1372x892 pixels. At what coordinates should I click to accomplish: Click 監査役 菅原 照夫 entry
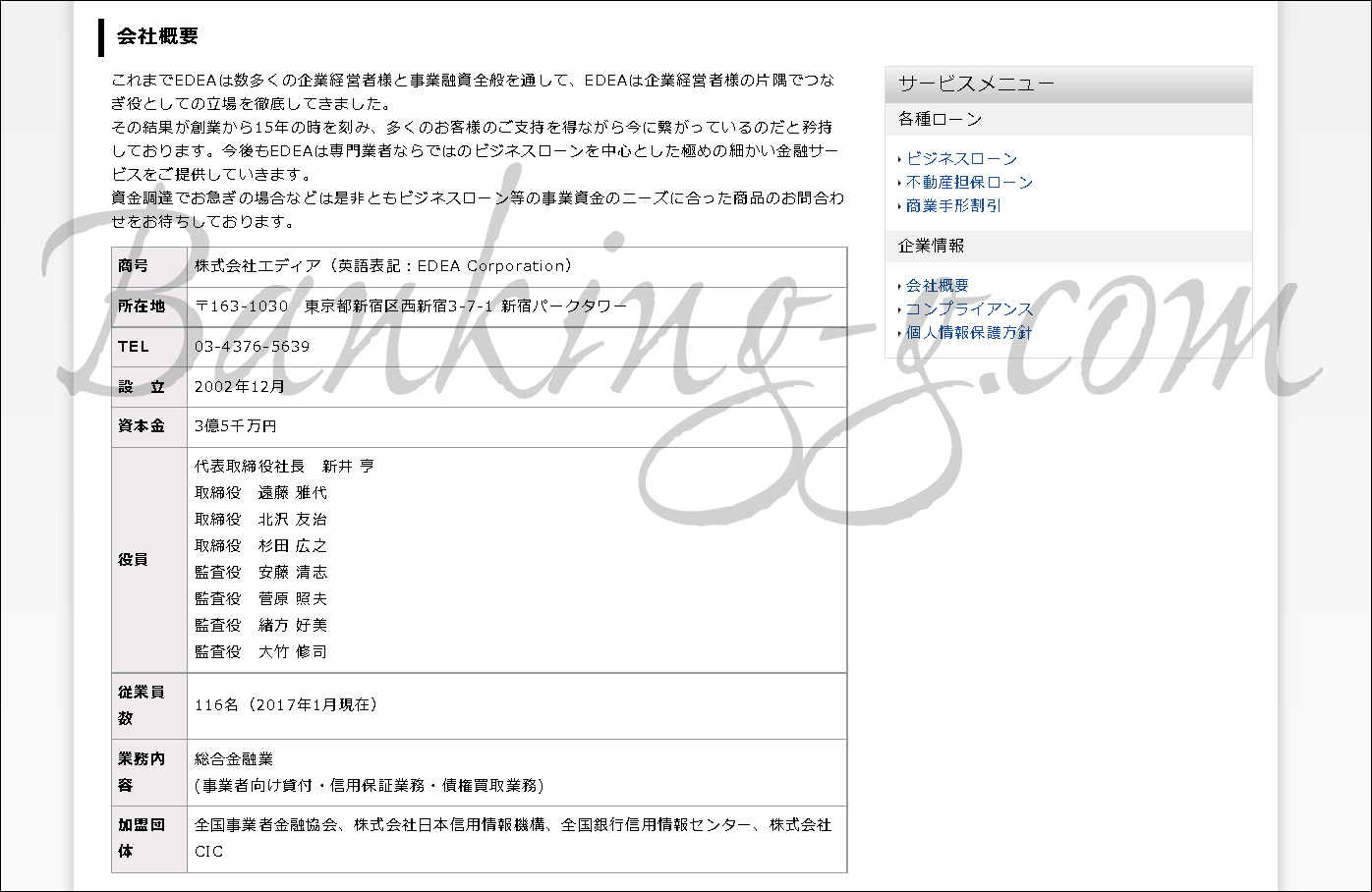[260, 599]
